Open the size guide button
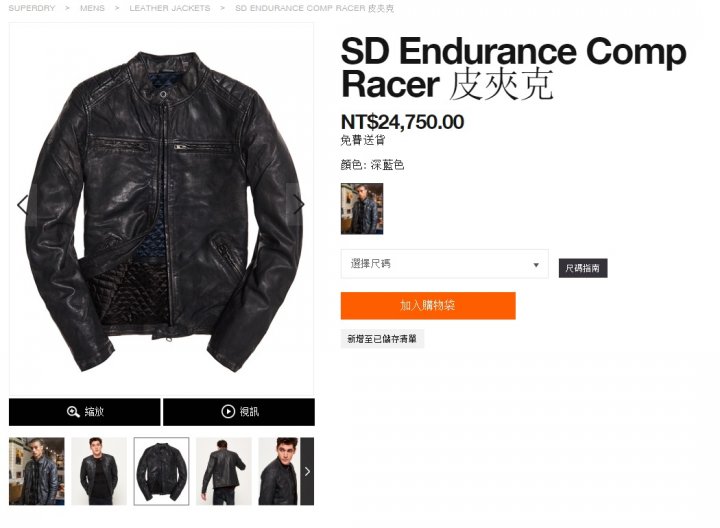Screen dimensions: 720x528 [x=583, y=268]
